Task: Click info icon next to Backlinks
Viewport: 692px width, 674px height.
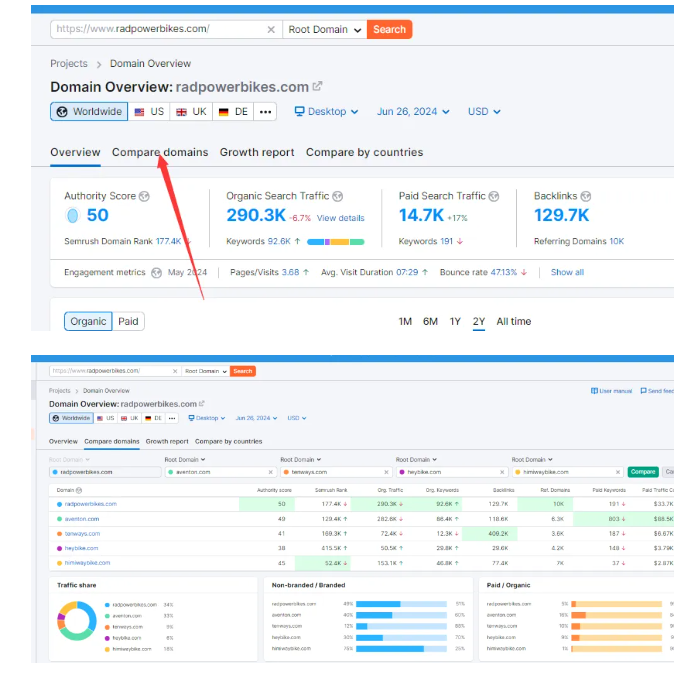Action: coord(586,196)
